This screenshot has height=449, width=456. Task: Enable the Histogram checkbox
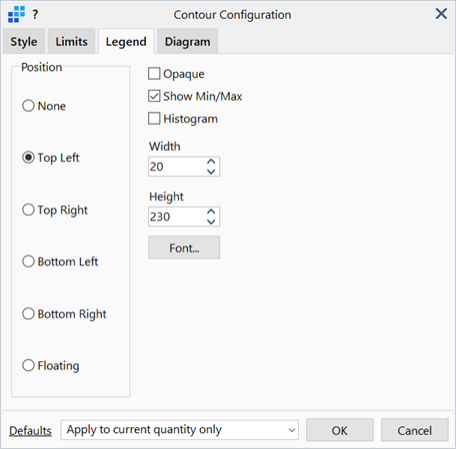(154, 118)
